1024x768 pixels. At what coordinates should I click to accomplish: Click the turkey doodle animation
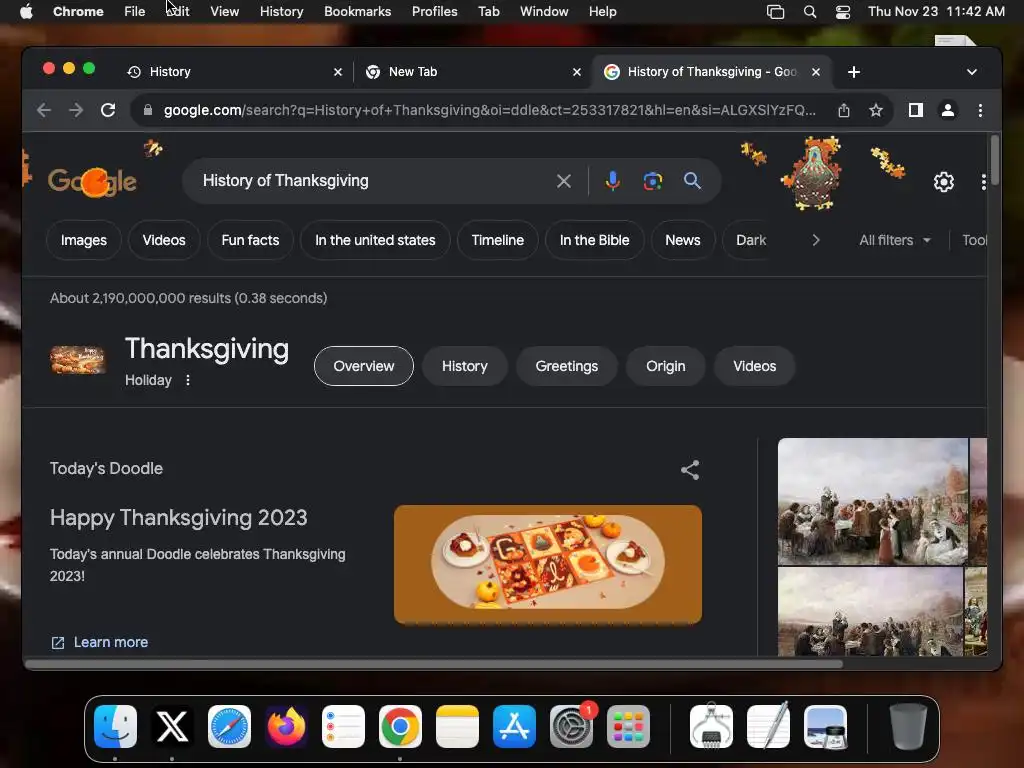click(x=813, y=174)
